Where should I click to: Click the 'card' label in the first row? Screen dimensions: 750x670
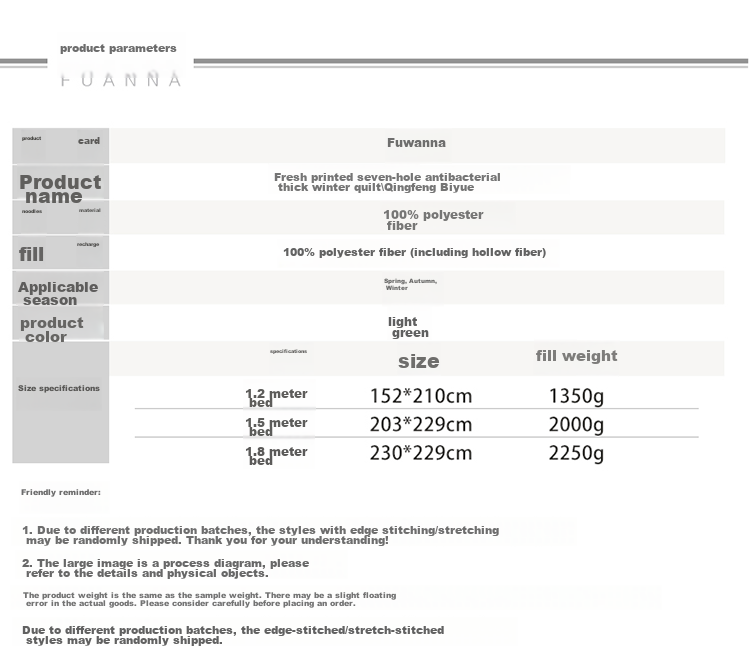click(89, 141)
